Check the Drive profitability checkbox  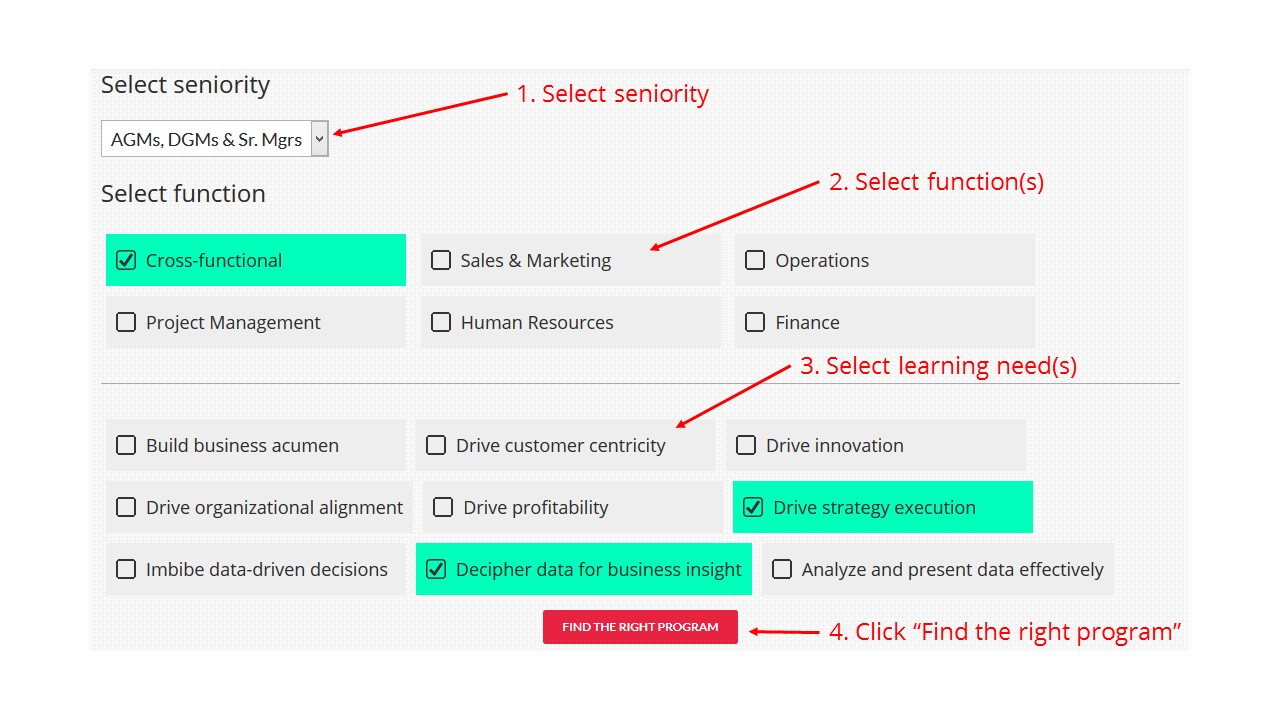coord(443,507)
